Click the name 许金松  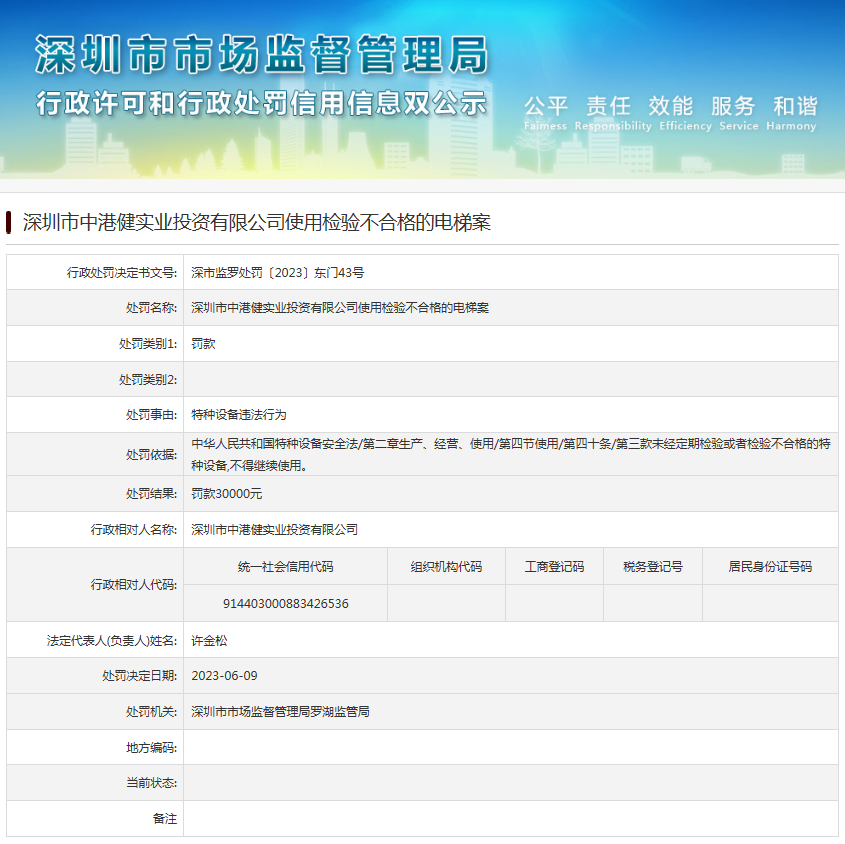tap(209, 641)
